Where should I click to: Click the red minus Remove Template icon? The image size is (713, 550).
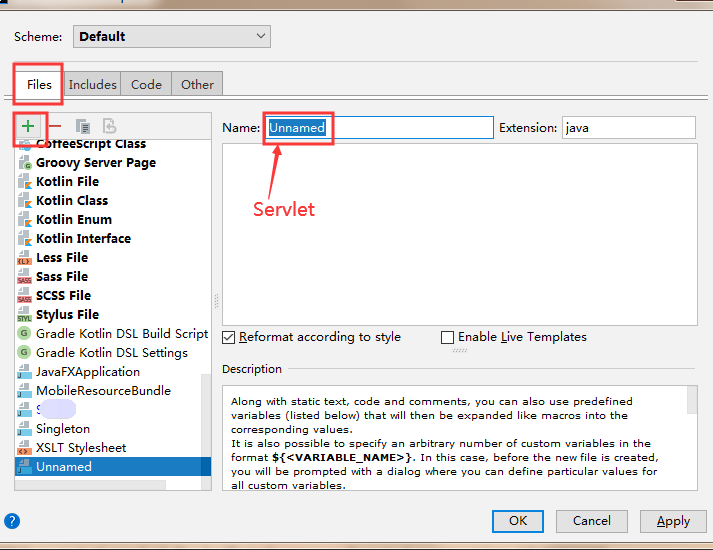(55, 126)
